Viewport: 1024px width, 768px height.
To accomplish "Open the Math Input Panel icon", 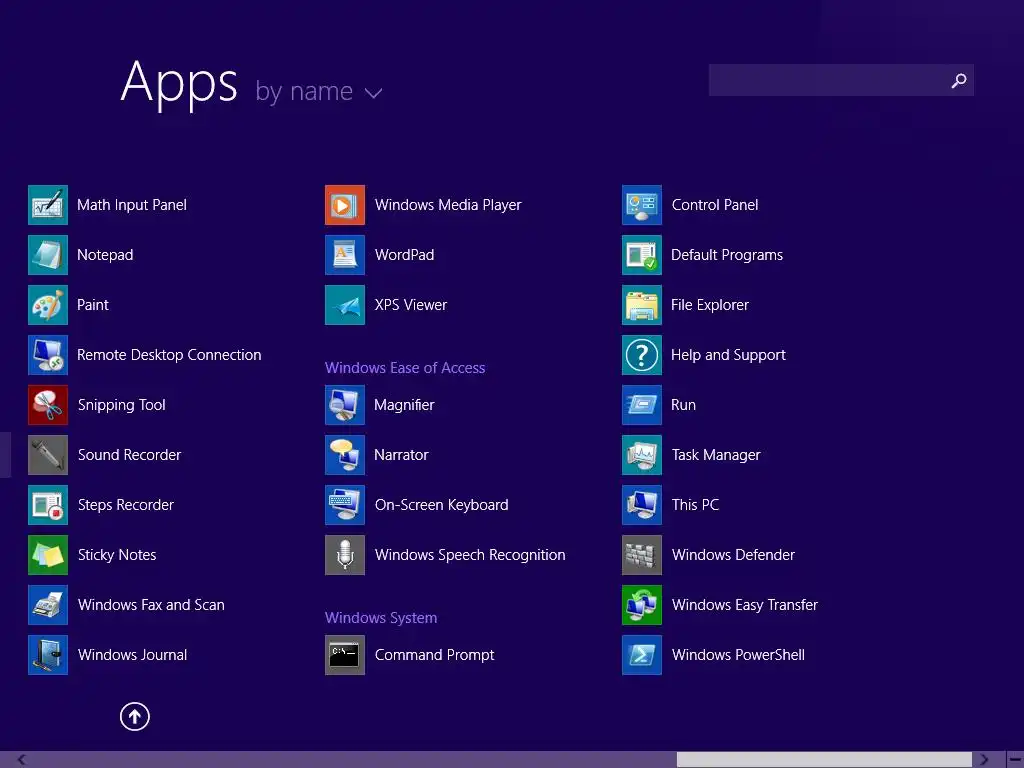I will [x=48, y=205].
